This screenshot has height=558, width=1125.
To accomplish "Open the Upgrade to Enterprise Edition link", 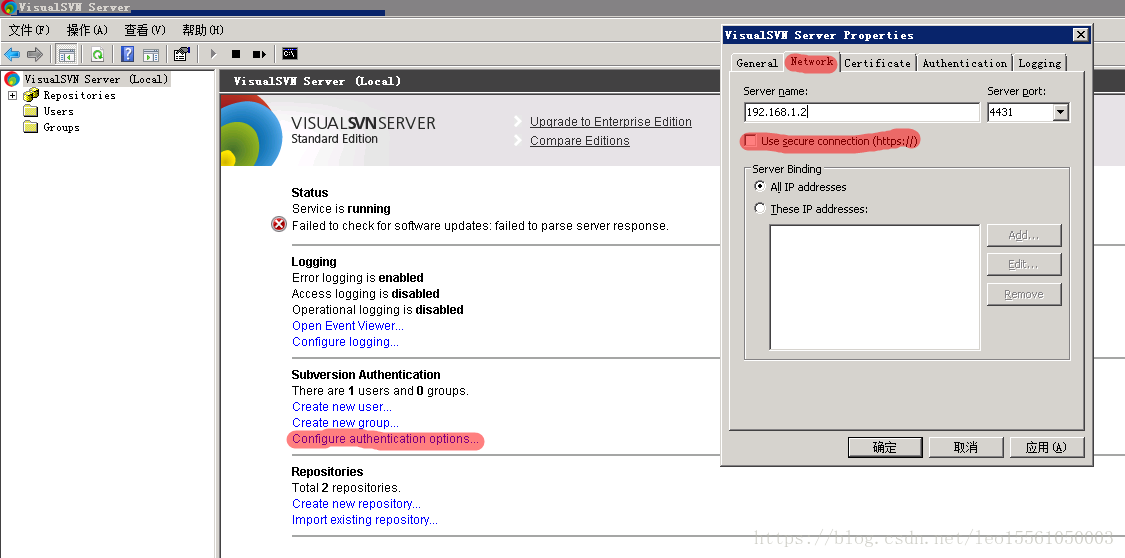I will [611, 122].
